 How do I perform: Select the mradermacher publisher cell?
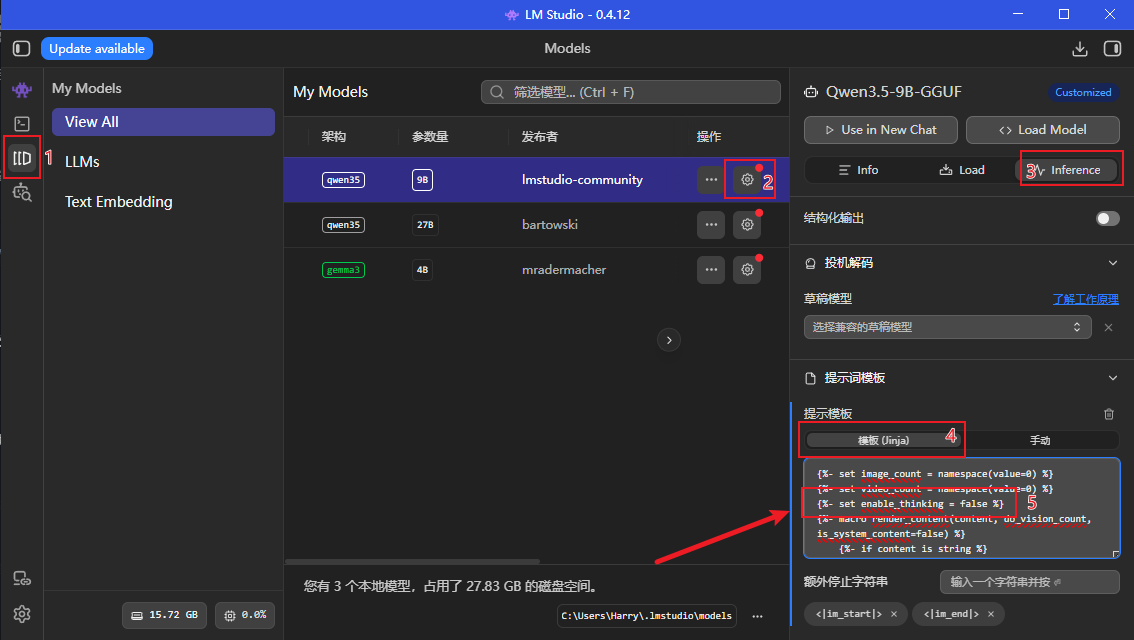click(x=564, y=270)
